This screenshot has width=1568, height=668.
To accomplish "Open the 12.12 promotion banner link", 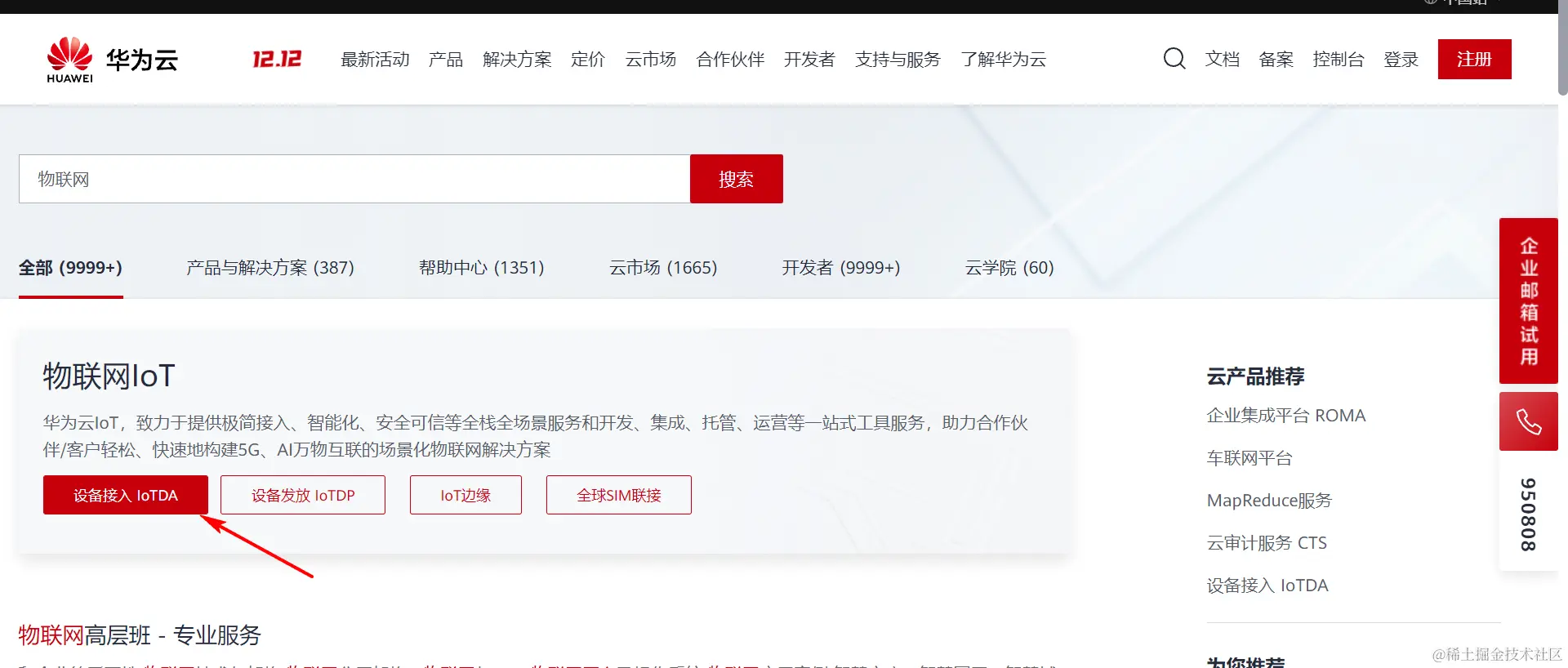I will [277, 59].
